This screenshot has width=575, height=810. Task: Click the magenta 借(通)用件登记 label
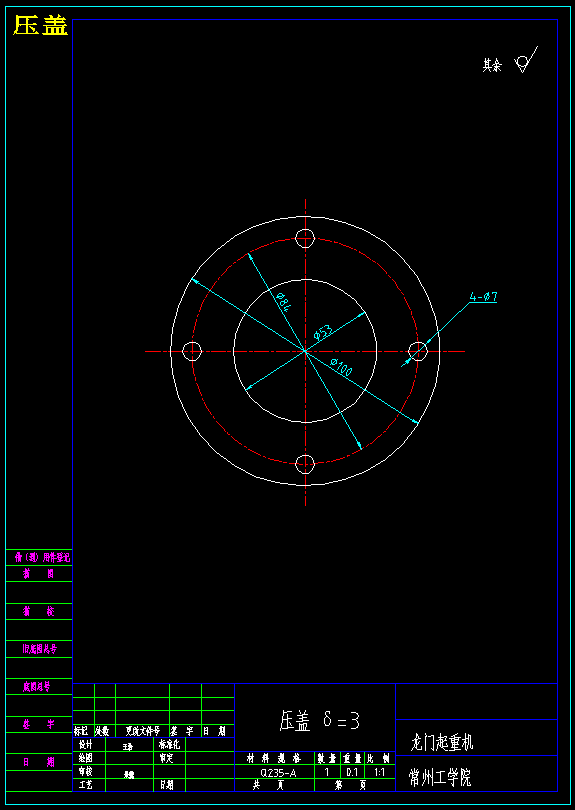point(42,558)
